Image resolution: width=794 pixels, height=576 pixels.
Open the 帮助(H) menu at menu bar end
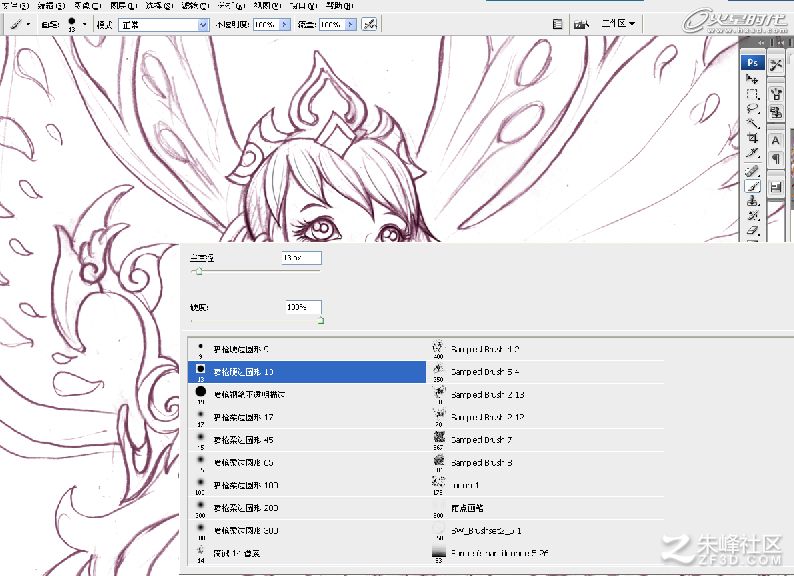339,6
